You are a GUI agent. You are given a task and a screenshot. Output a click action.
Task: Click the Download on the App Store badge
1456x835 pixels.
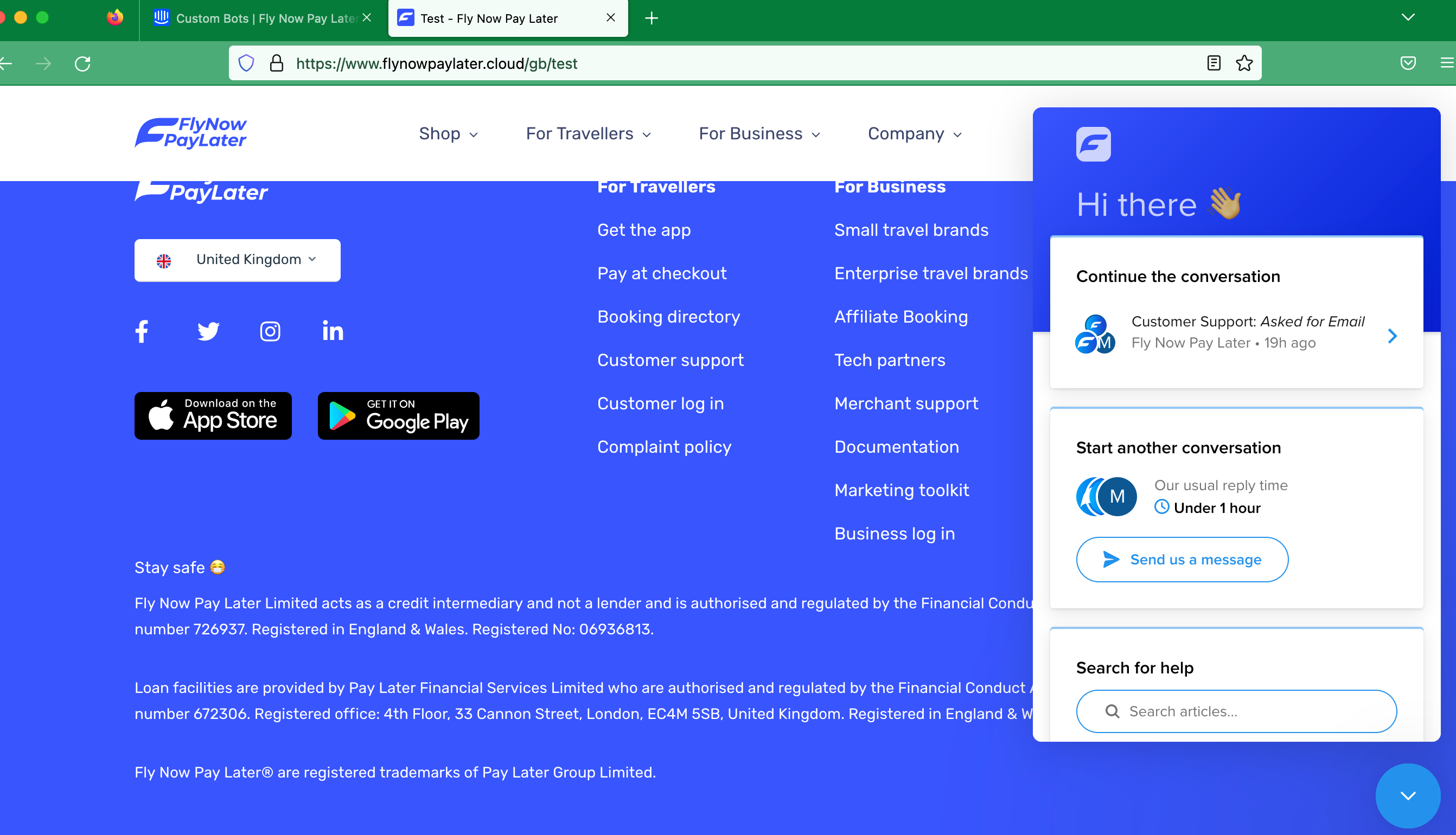[213, 416]
